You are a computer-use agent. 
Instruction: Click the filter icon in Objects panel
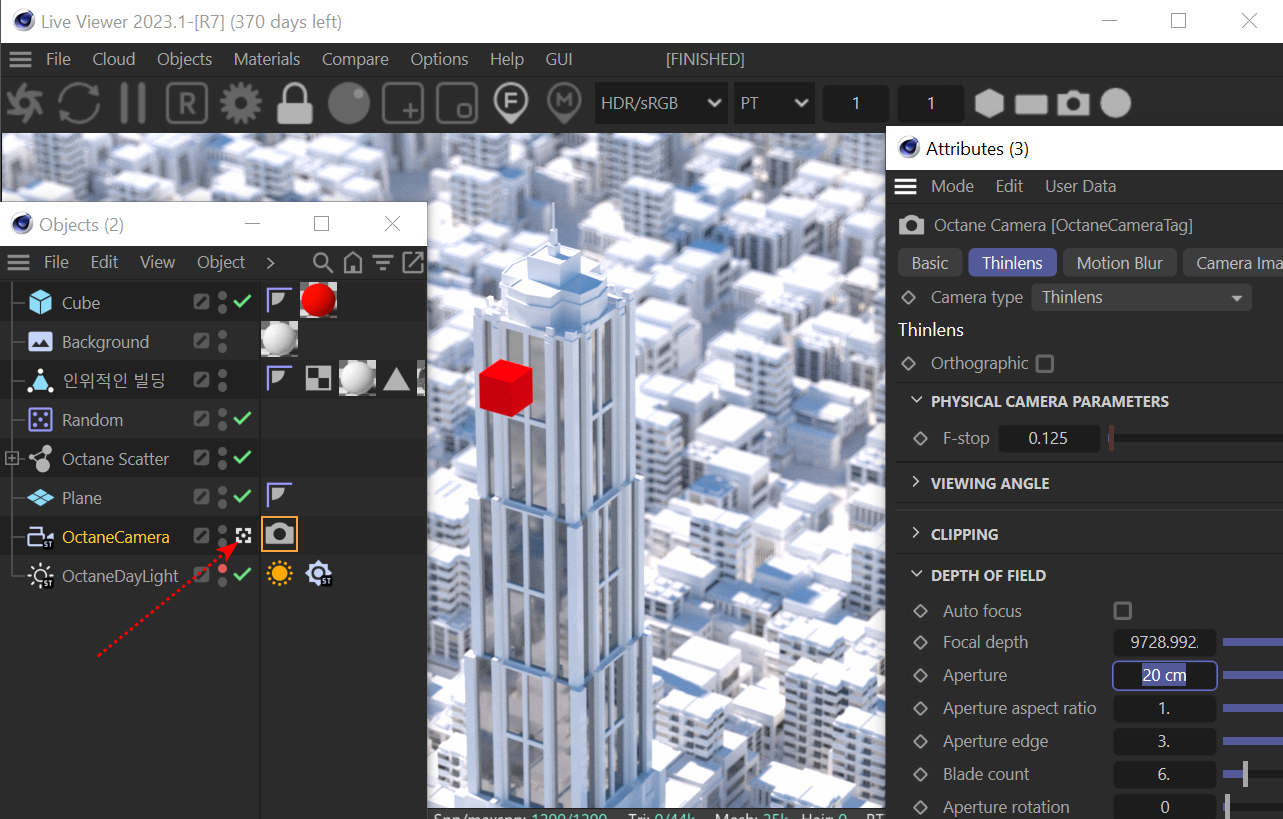point(382,262)
